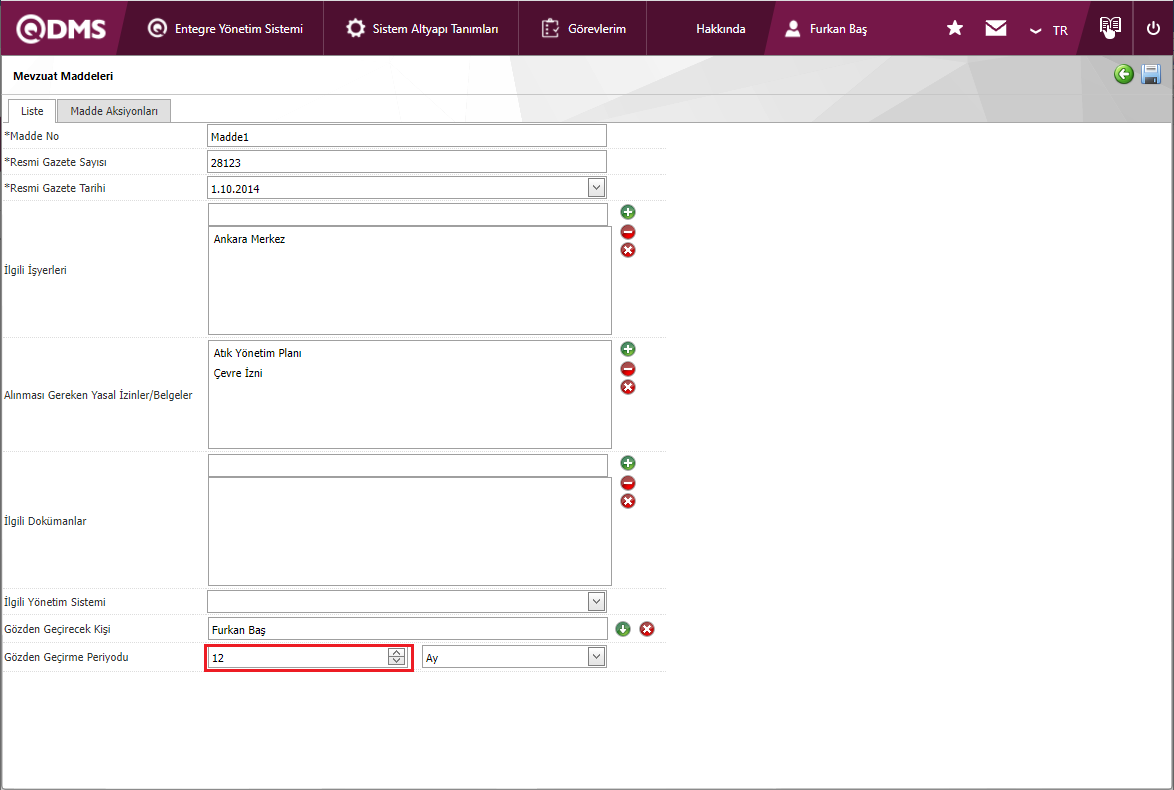Clear İlgili Dokümanlar list with red X
The height and width of the screenshot is (790, 1174).
click(628, 501)
